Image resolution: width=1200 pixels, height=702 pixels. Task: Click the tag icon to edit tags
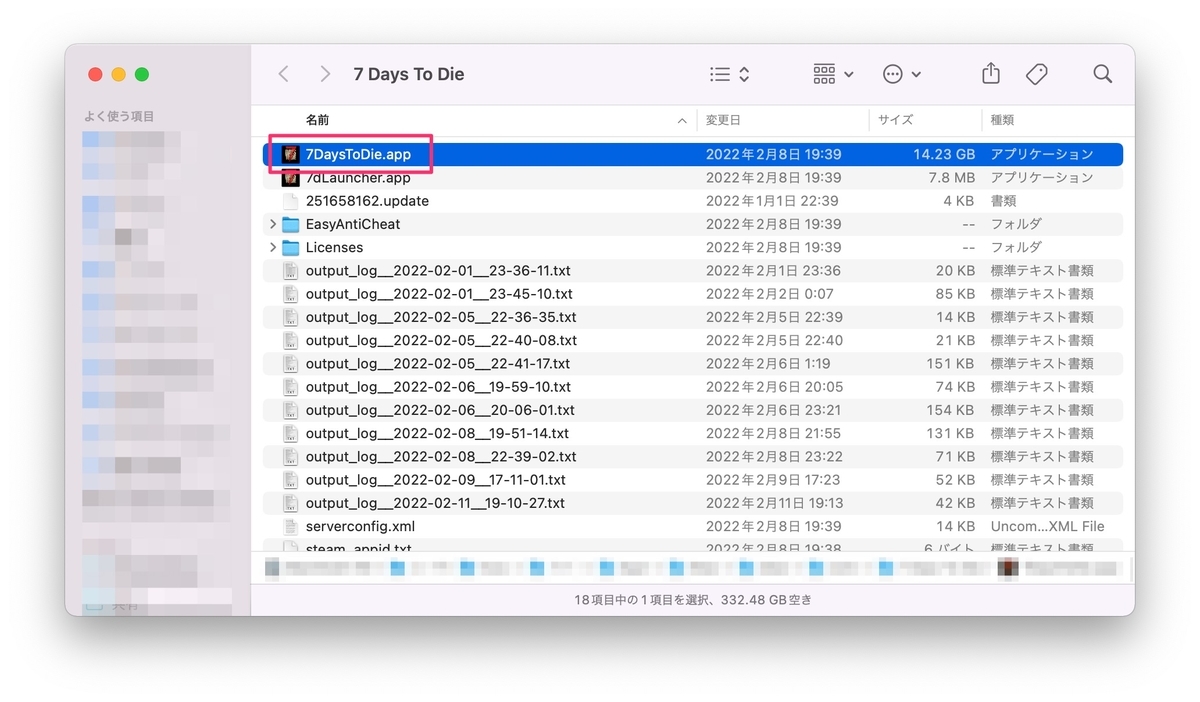1037,74
